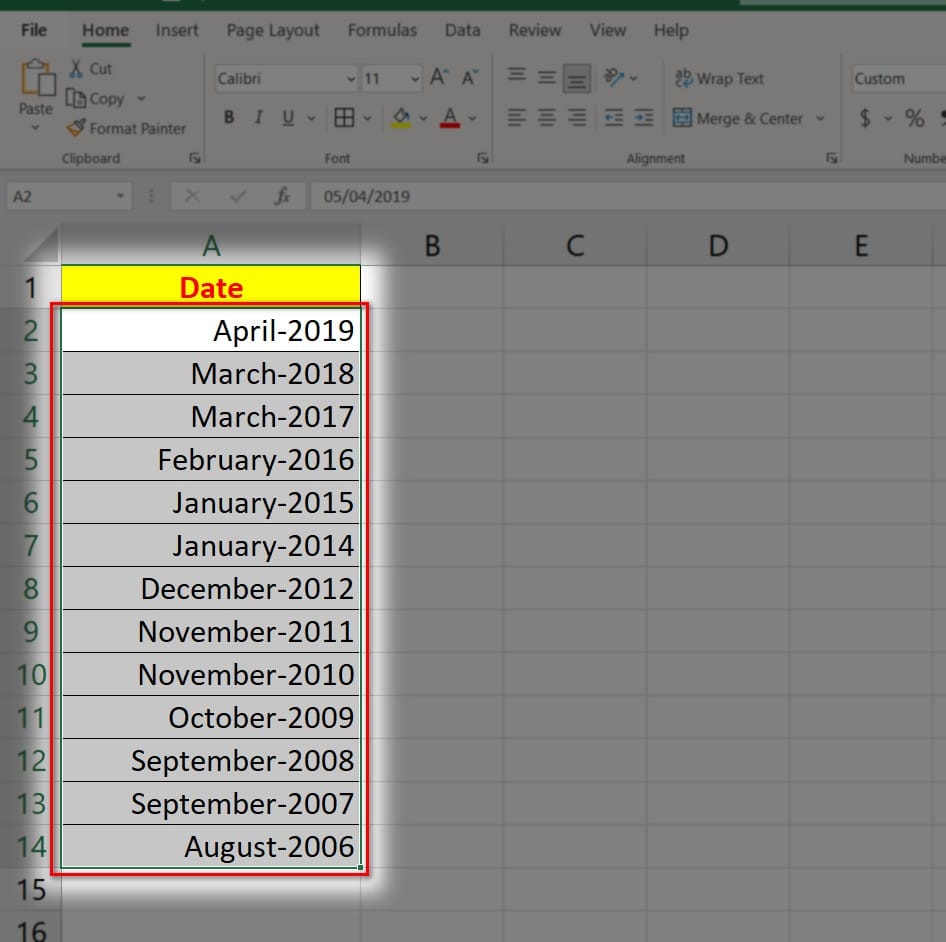
Task: Click Increase Font Size icon
Action: (x=439, y=78)
